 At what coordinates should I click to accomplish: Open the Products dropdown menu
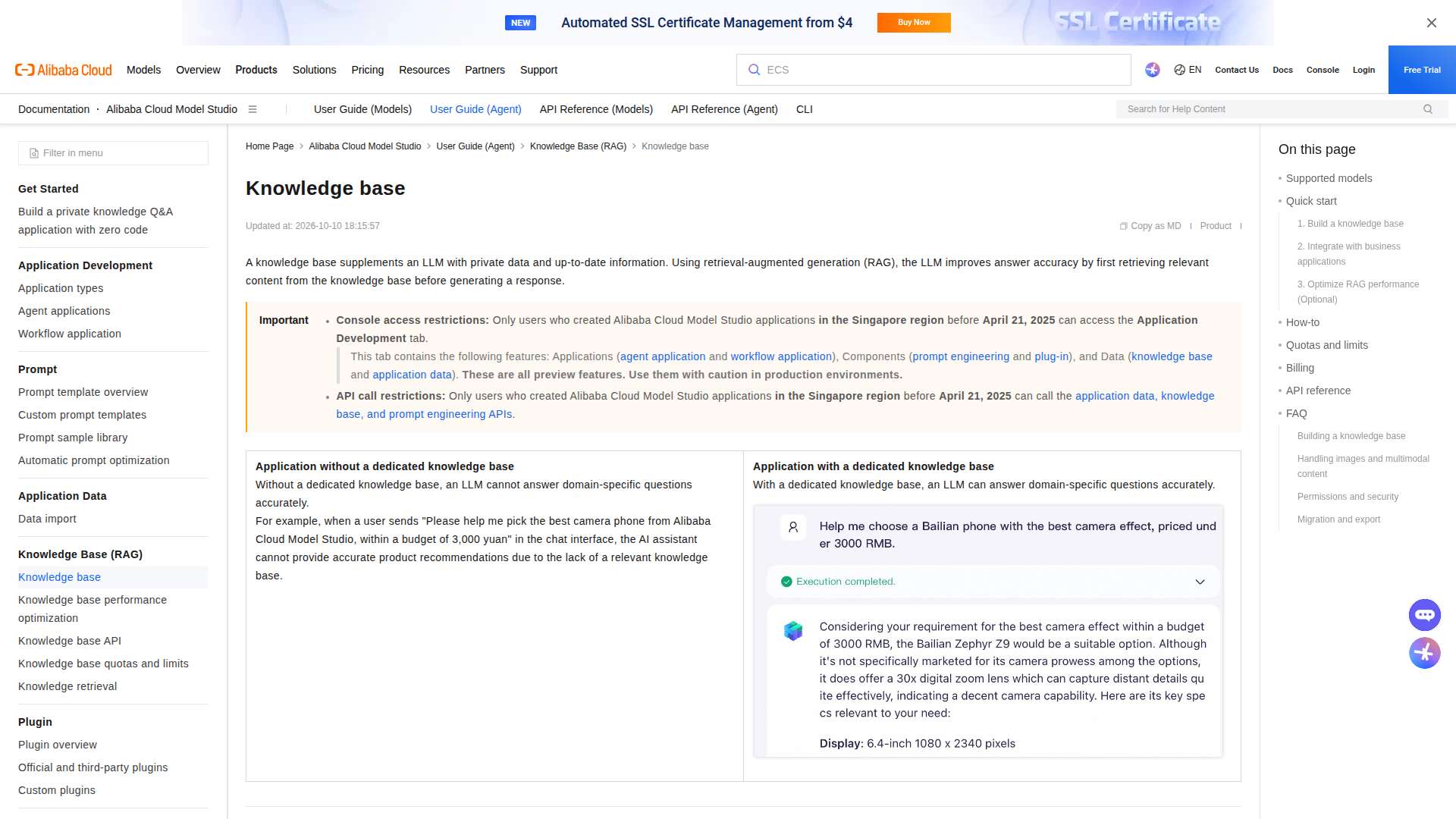tap(256, 70)
